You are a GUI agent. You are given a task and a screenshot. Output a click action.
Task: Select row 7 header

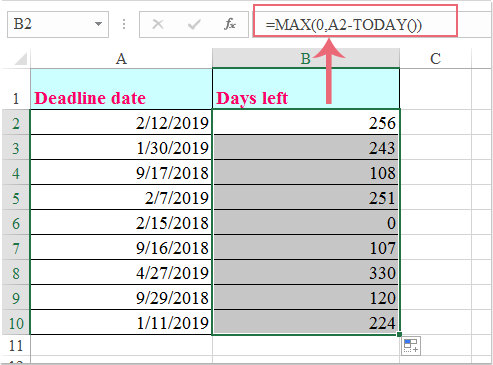click(16, 247)
